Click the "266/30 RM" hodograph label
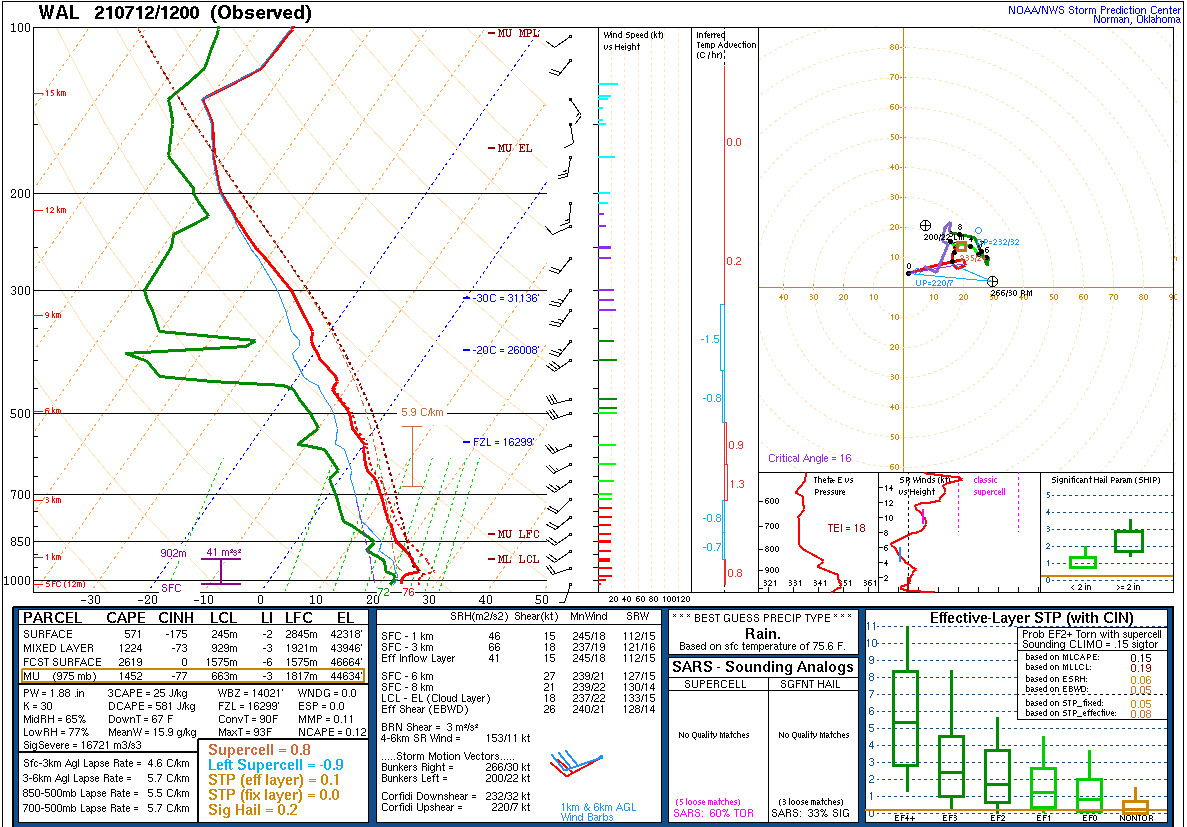The image size is (1187, 827). click(1012, 292)
